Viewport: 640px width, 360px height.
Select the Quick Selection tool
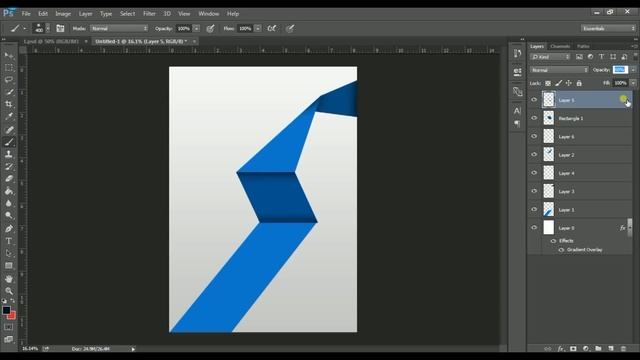point(9,92)
